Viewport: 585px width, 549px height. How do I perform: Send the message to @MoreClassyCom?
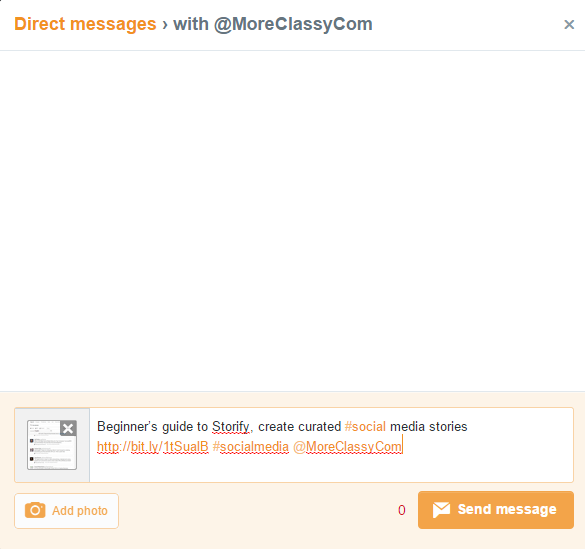click(496, 510)
